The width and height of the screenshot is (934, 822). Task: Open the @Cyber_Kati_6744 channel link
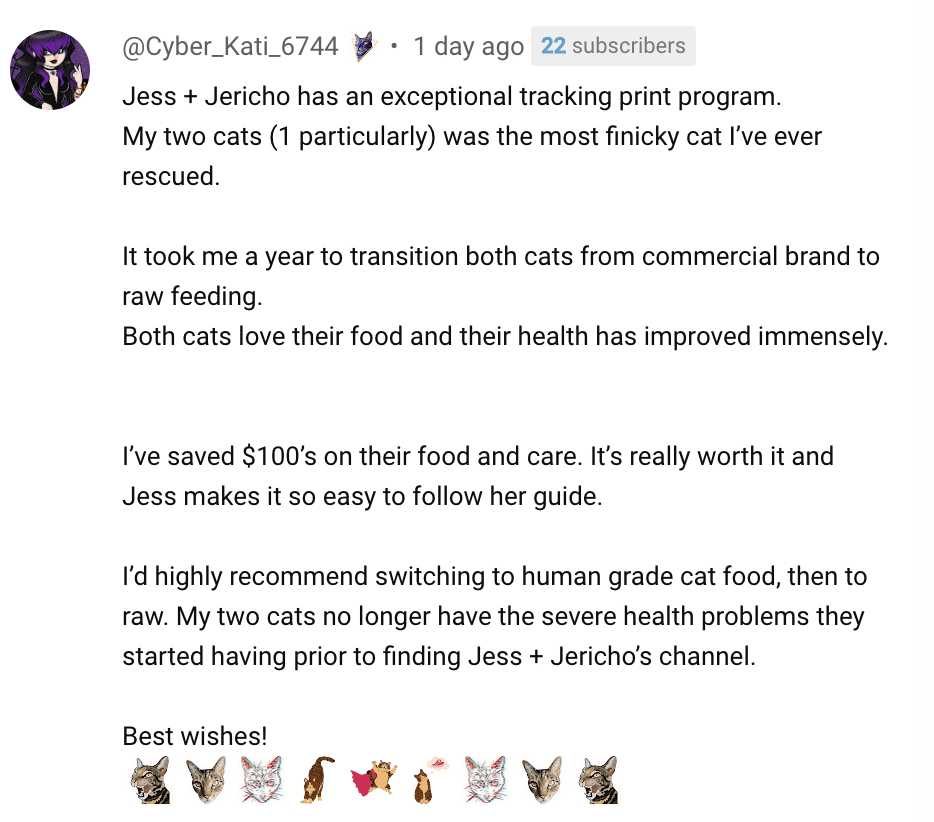(x=230, y=46)
